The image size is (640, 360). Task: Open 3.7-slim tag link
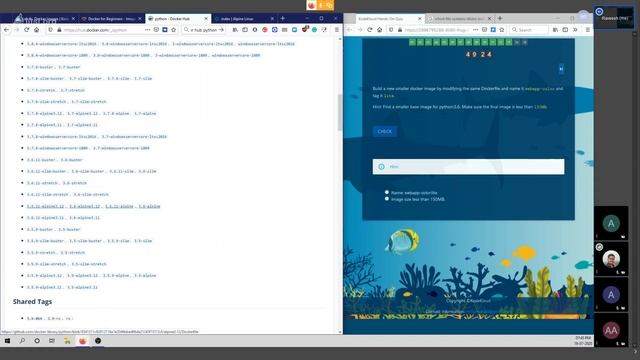tap(143, 78)
